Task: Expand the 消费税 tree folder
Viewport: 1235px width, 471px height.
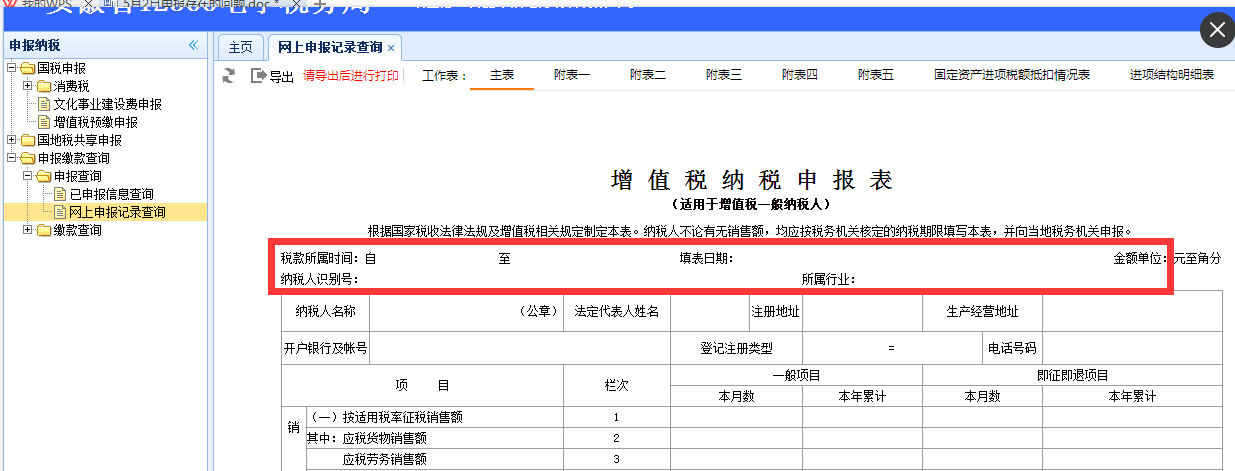Action: tap(28, 86)
